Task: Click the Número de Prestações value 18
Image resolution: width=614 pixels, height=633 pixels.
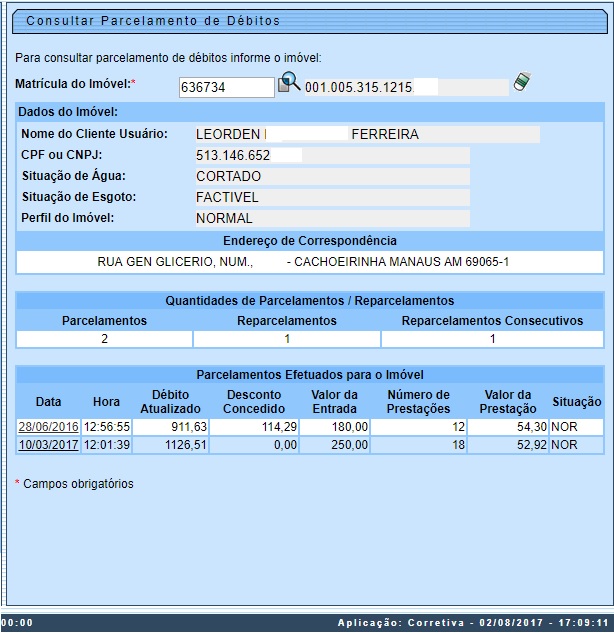Action: (418, 445)
